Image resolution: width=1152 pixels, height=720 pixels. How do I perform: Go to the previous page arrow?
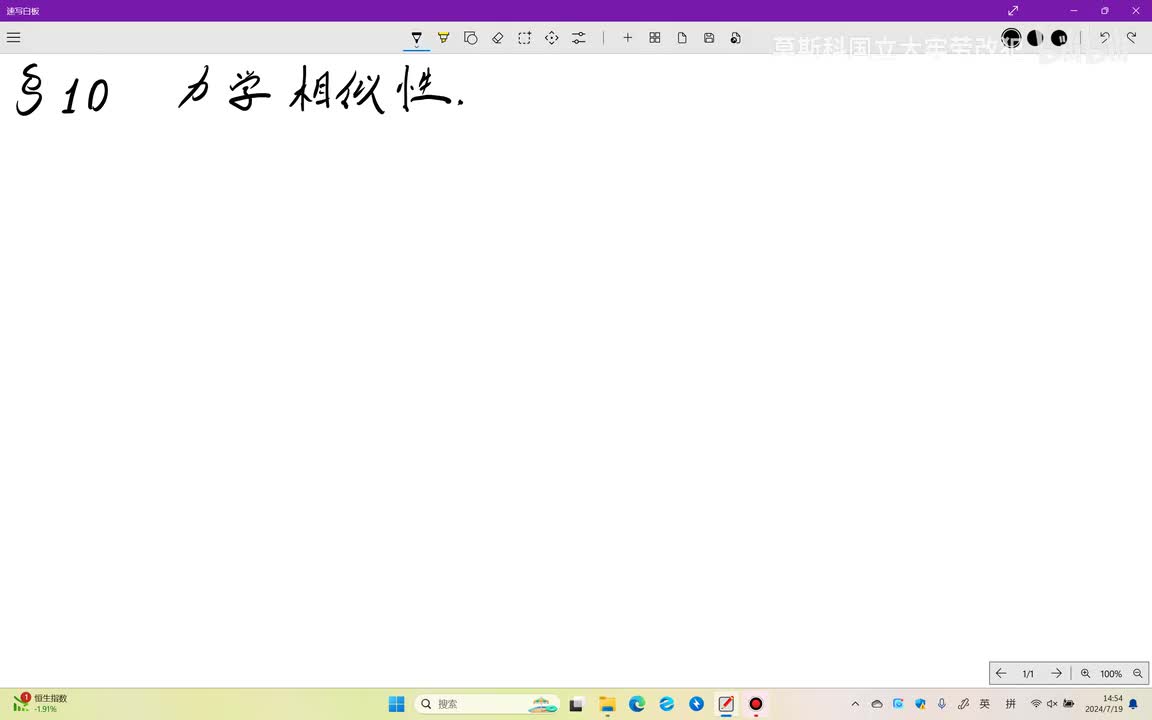point(1001,673)
